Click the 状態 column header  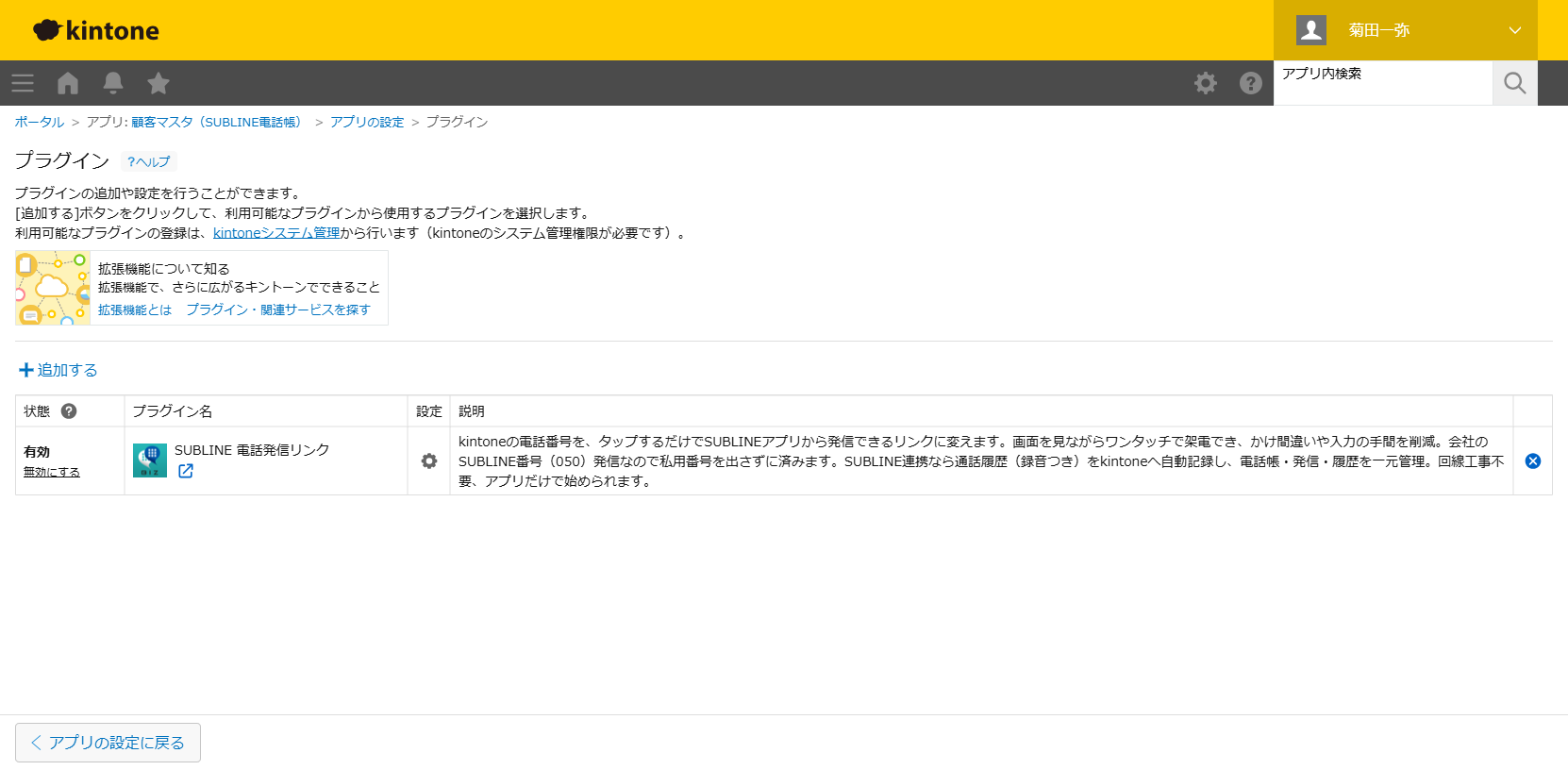pyautogui.click(x=37, y=410)
